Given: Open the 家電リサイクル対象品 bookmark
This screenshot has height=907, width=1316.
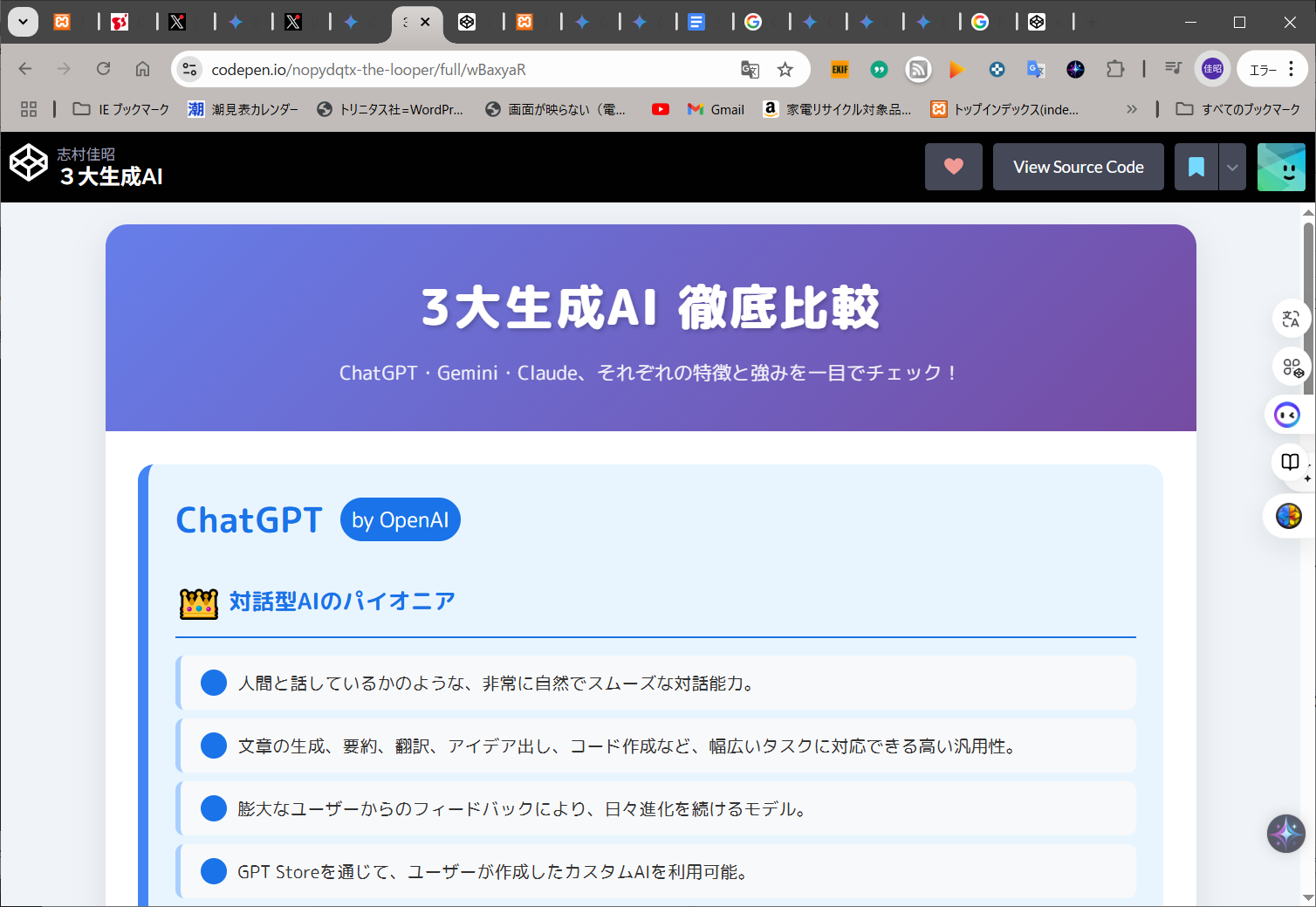Looking at the screenshot, I should 837,109.
